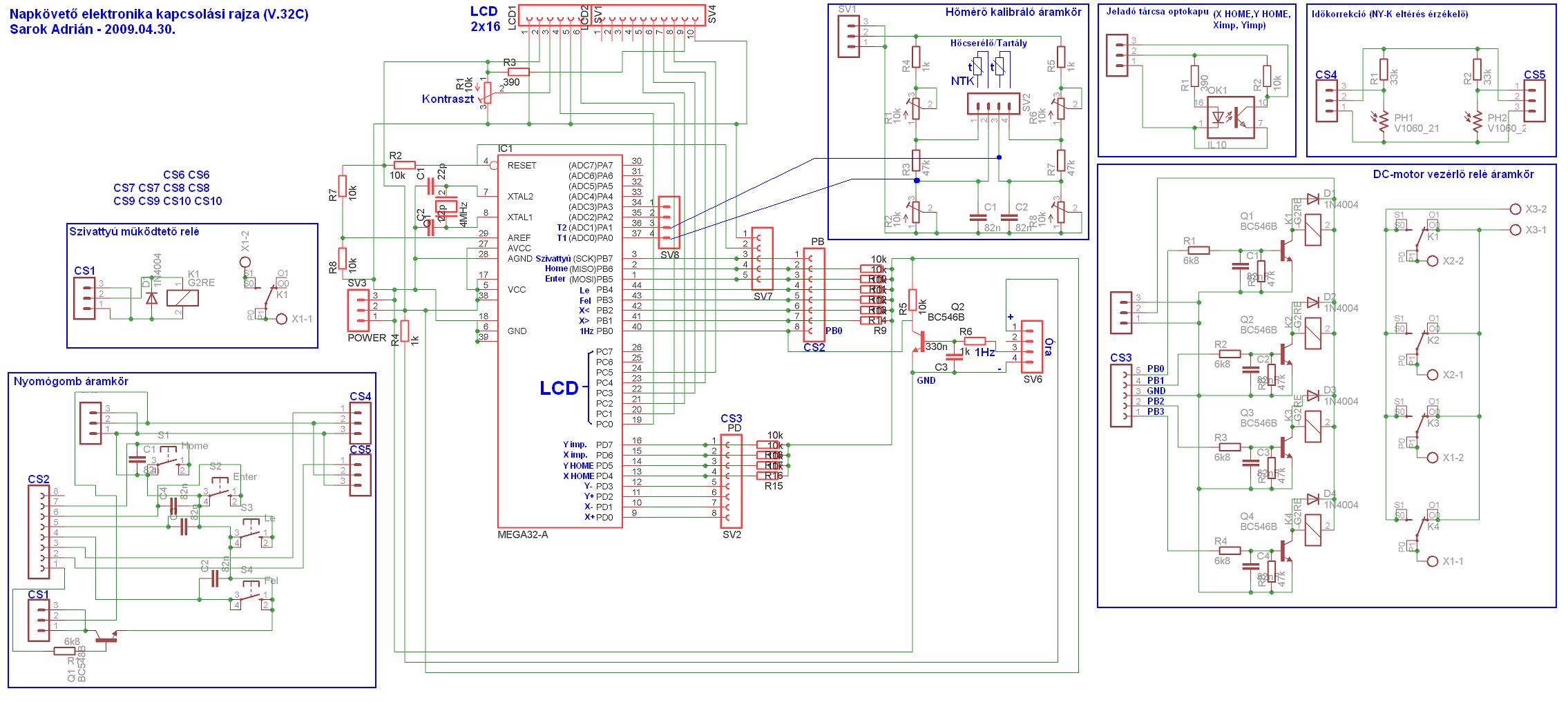The width and height of the screenshot is (1568, 702).
Task: Click the 'Y HOME' signal label at PD5
Action: [578, 465]
